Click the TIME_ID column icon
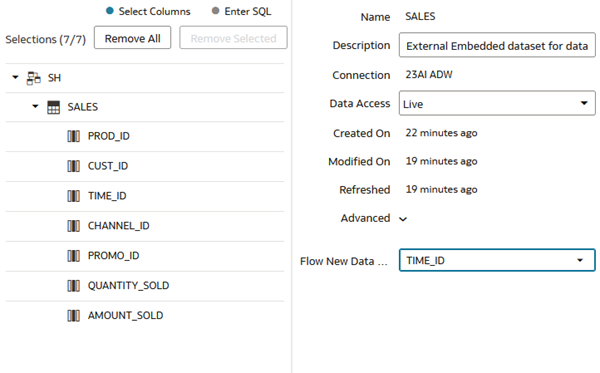 pos(73,196)
